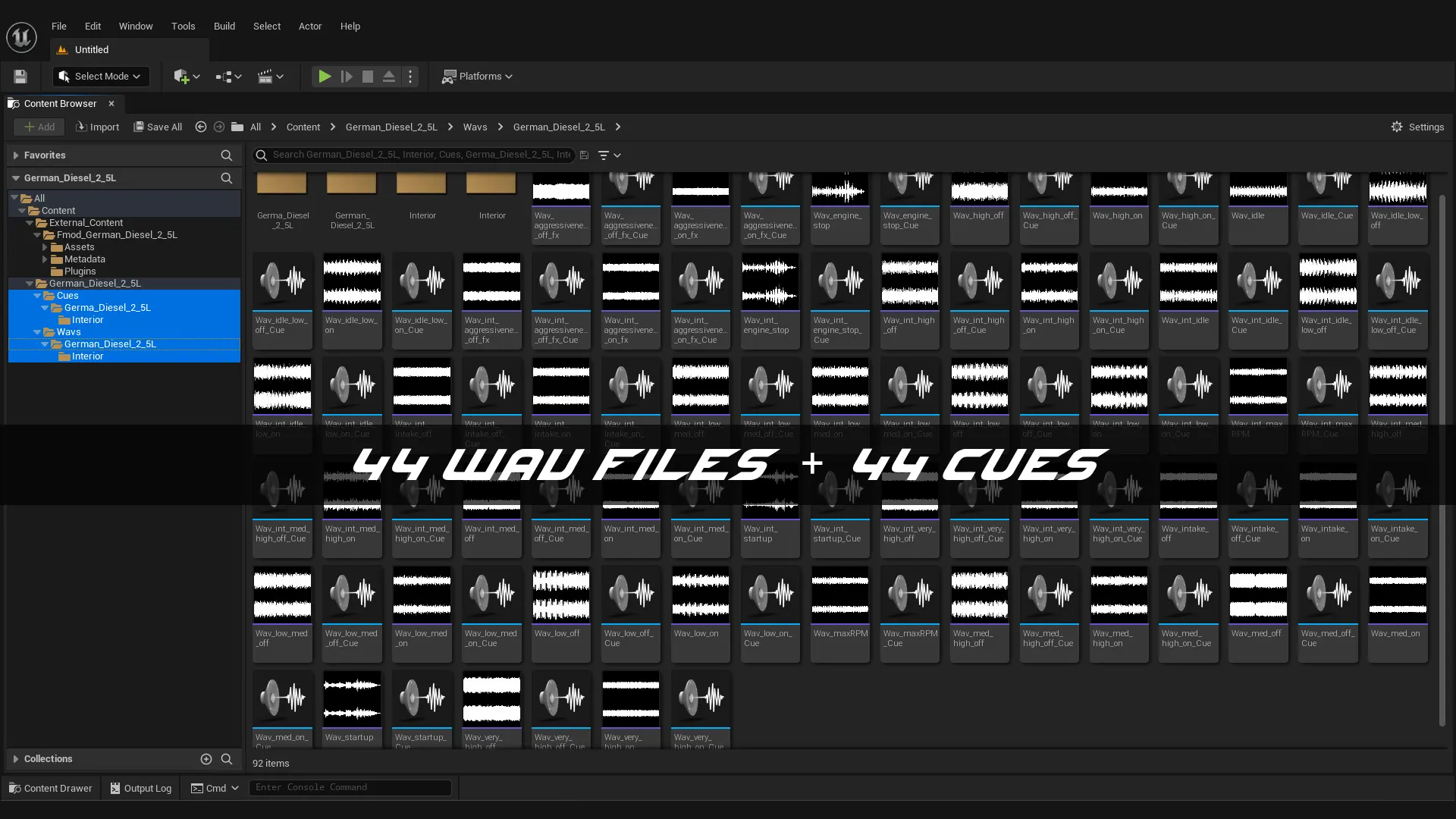Click the Import button
This screenshot has height=819, width=1456.
coord(98,127)
